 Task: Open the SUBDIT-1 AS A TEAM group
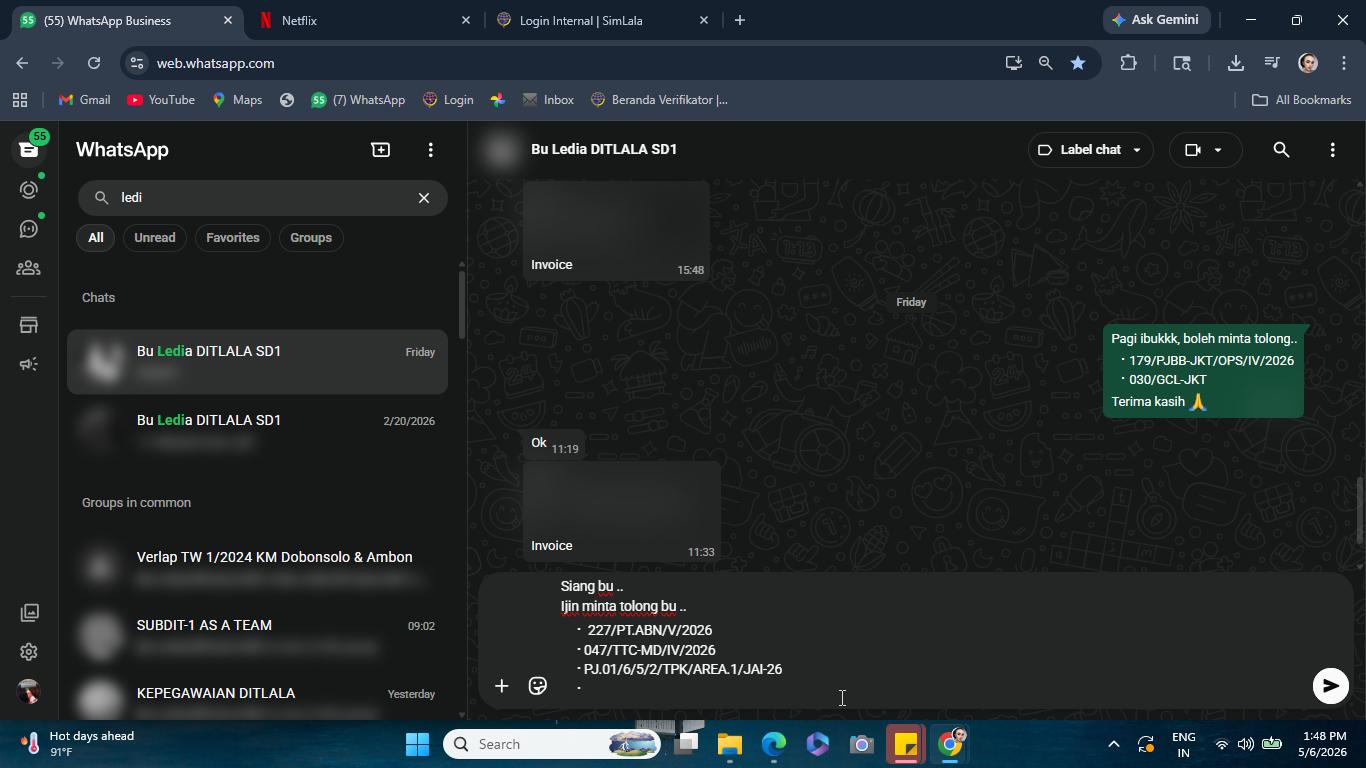[x=258, y=636]
